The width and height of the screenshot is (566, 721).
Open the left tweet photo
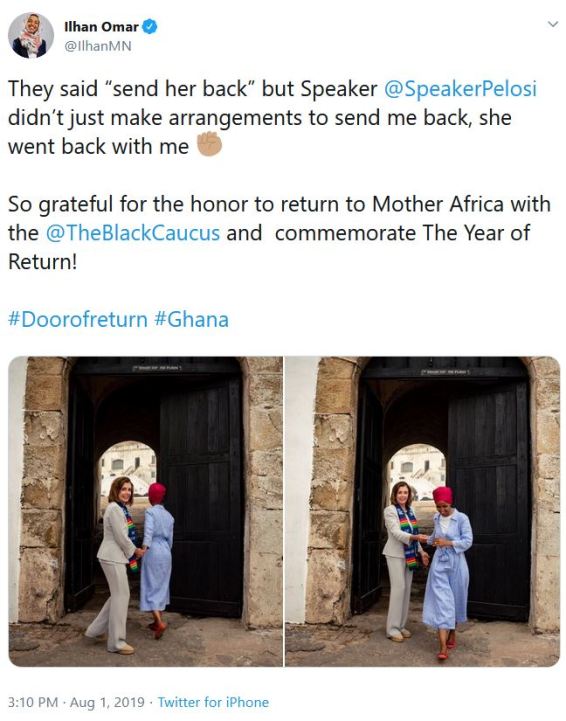(x=145, y=511)
